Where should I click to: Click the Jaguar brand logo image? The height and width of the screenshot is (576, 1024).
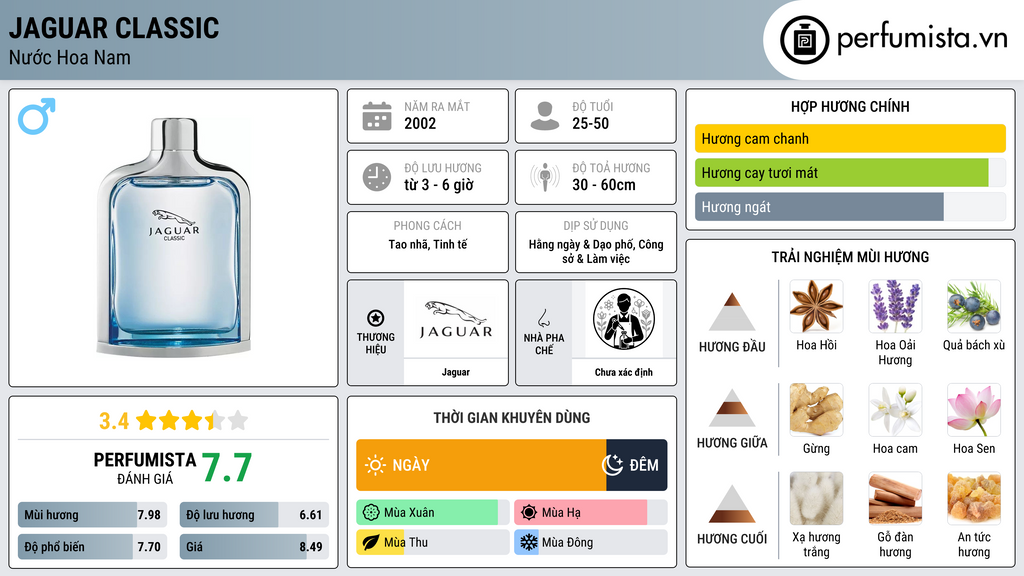tap(456, 319)
